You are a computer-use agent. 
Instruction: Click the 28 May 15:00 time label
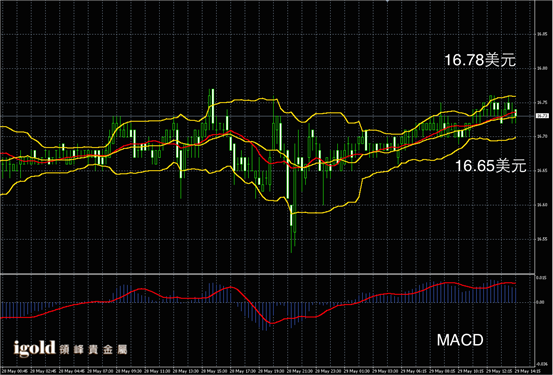tap(215, 371)
